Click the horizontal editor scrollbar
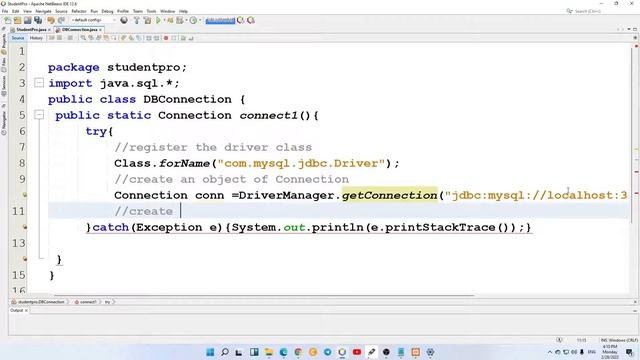The width and height of the screenshot is (640, 360). [263, 295]
